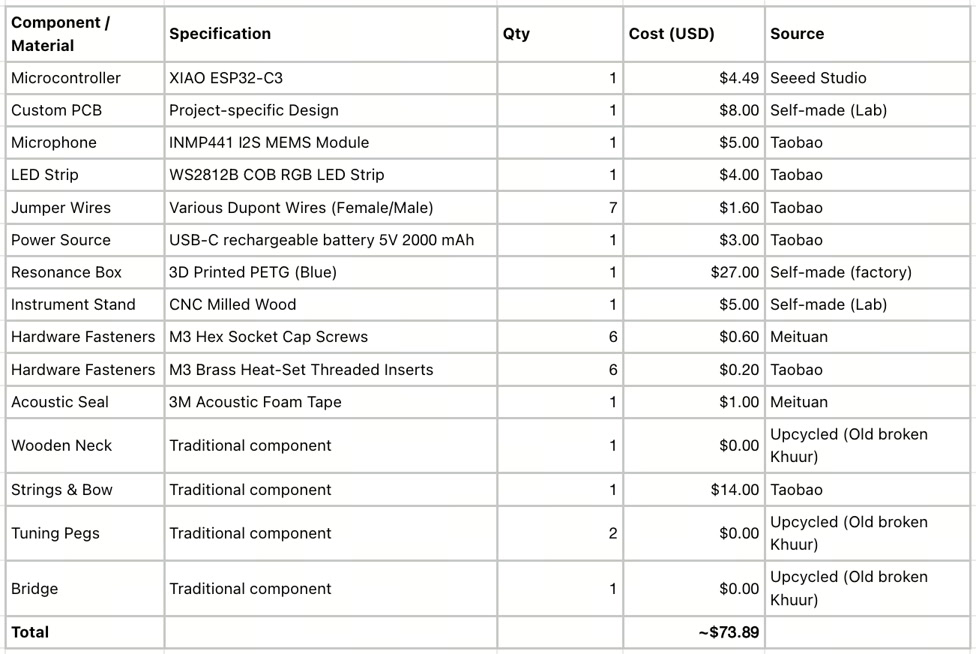Select the INMP441 I2S MEMS Module cell

coord(331,142)
